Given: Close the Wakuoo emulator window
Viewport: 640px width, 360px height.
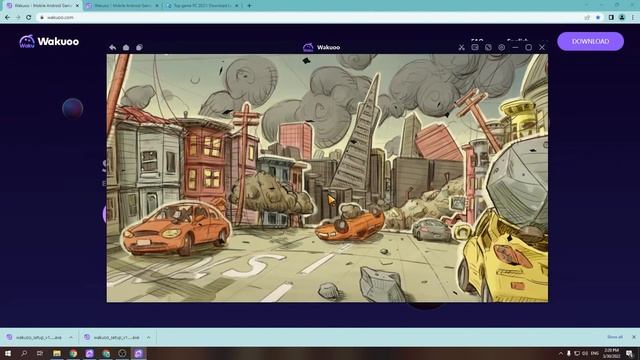Looking at the screenshot, I should [x=542, y=47].
